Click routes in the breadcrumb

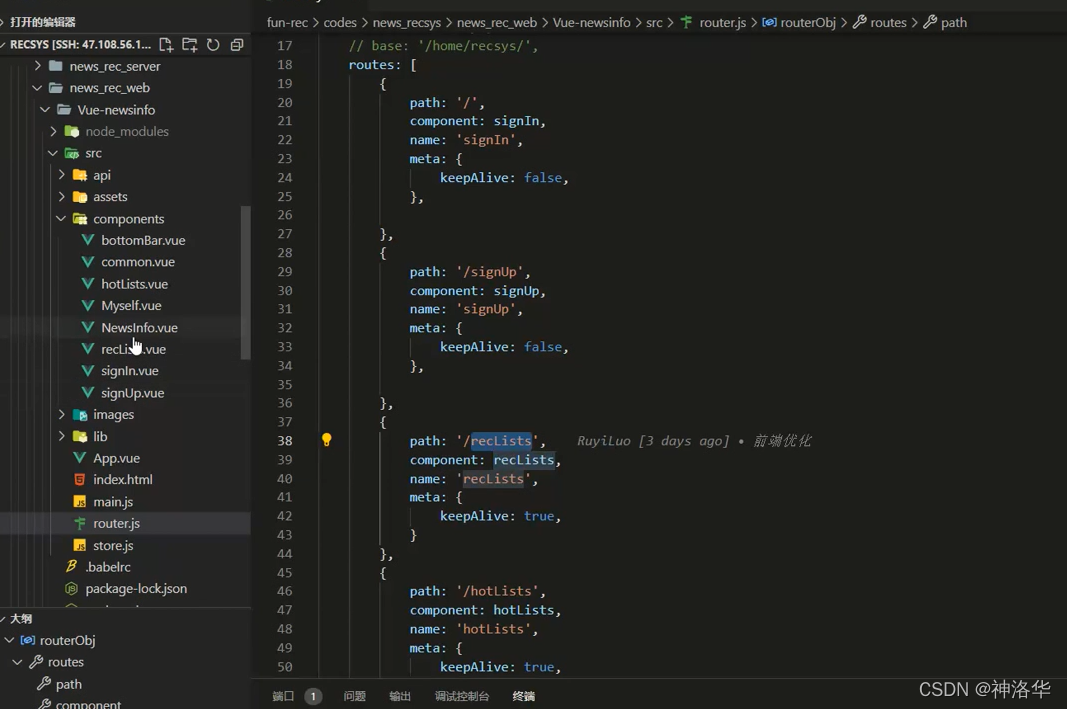tap(889, 22)
